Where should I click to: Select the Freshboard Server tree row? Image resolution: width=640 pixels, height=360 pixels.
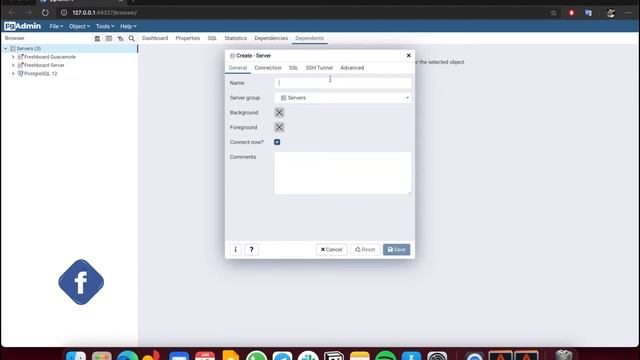click(69, 65)
